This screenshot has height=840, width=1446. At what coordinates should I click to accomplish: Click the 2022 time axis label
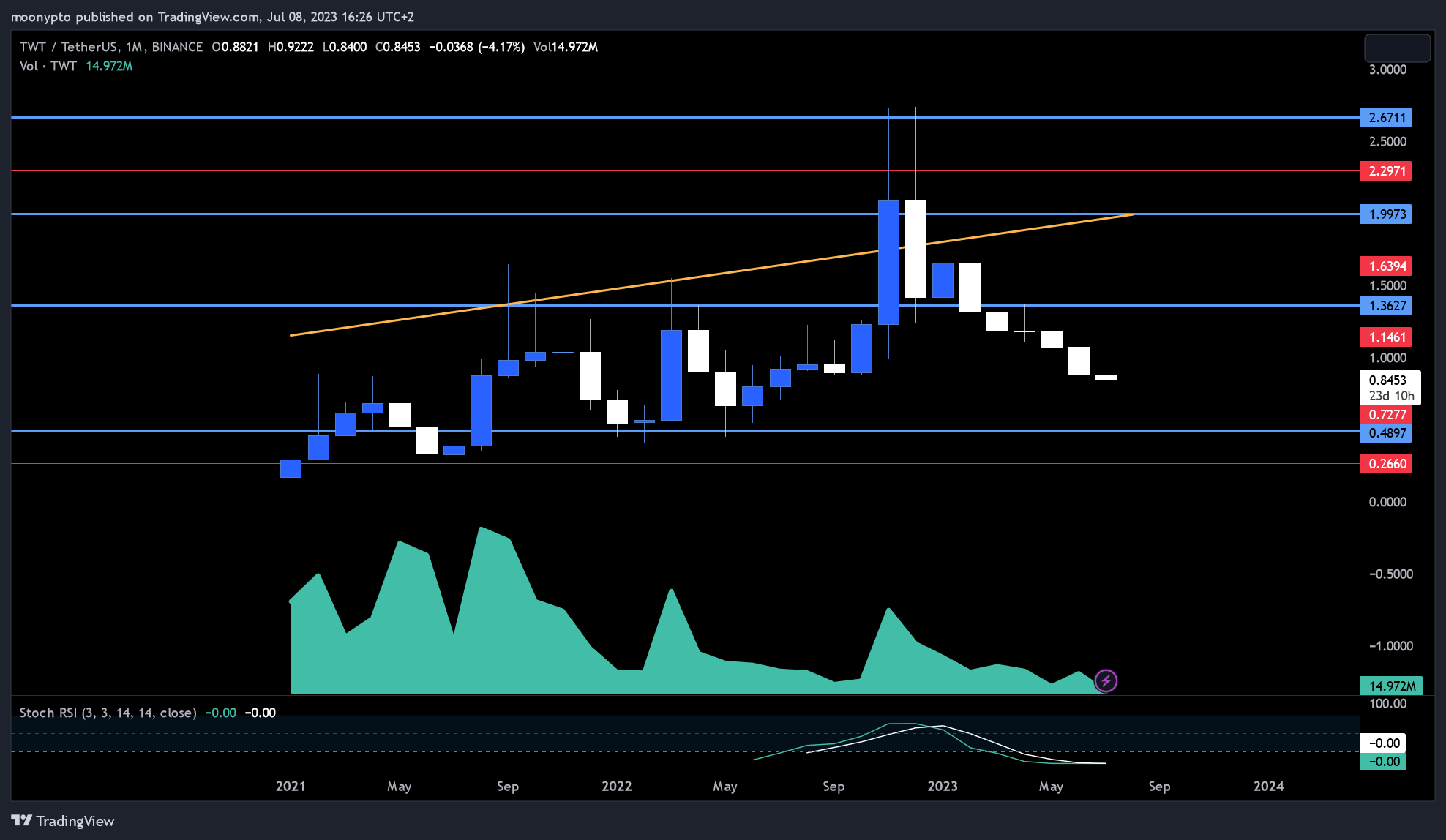(x=616, y=787)
